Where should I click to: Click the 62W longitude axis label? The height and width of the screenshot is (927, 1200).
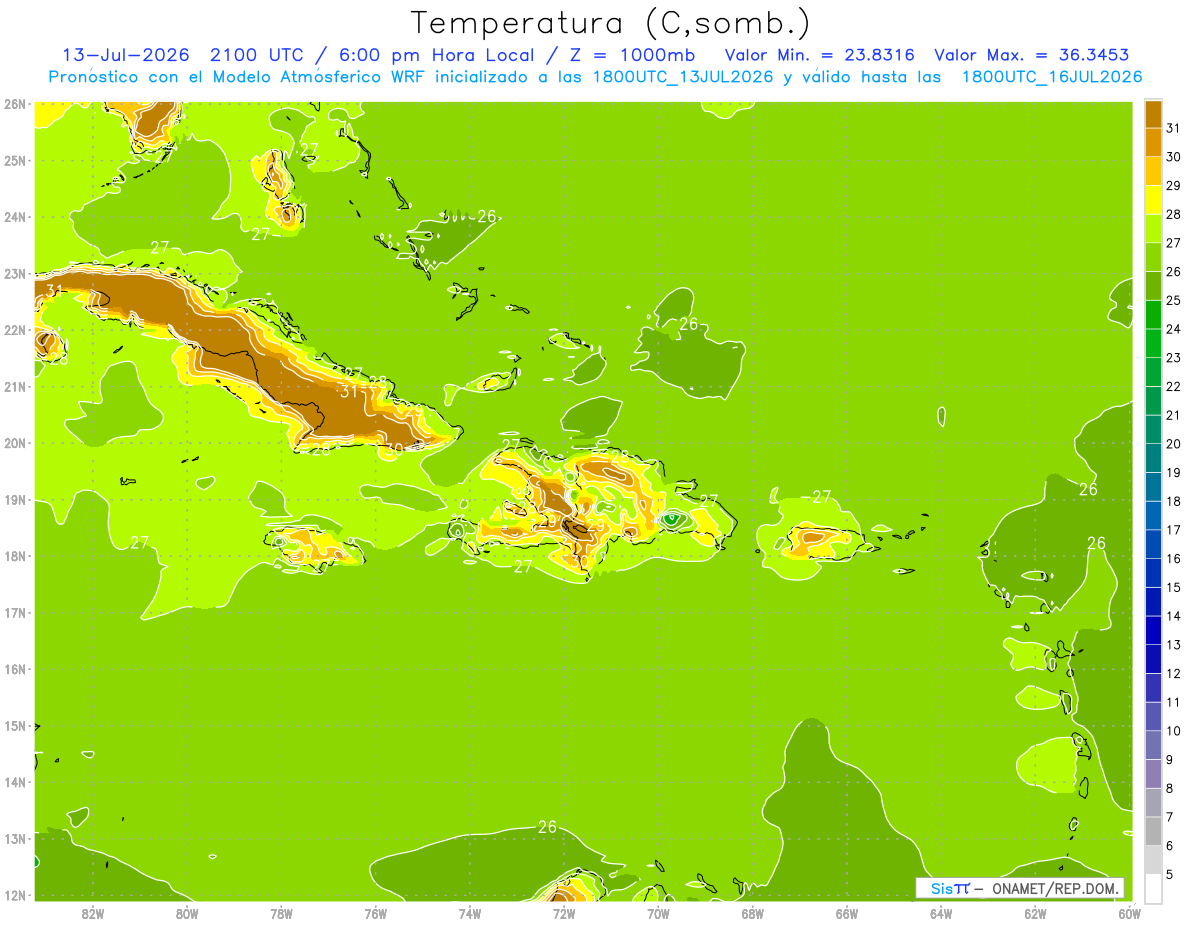1035,913
